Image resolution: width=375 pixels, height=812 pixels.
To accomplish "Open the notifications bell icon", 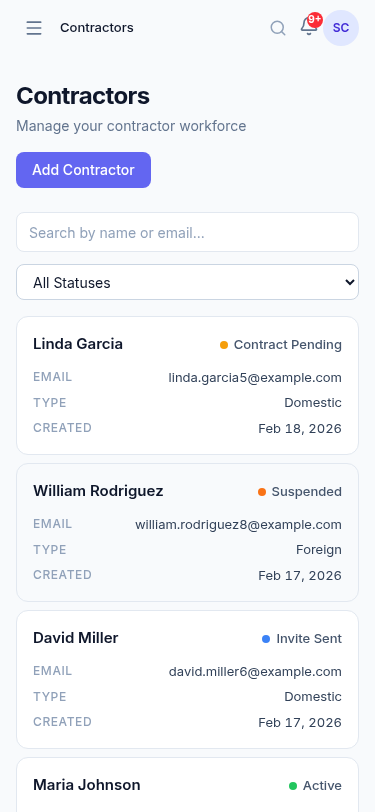I will click(x=309, y=27).
